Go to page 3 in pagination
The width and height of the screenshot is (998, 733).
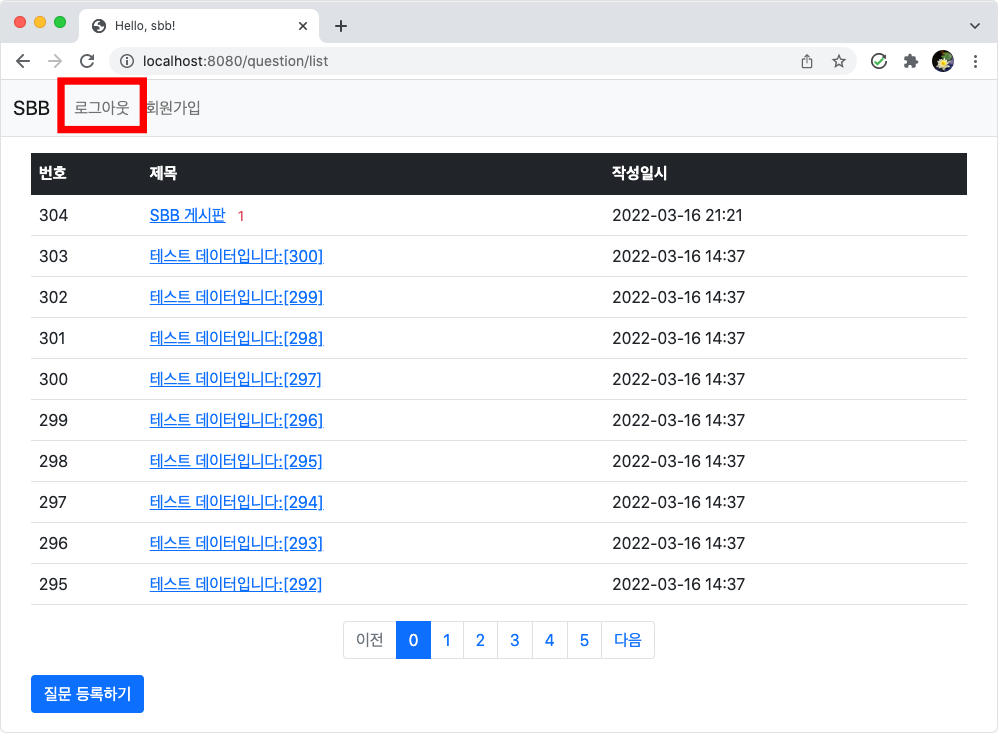tap(515, 640)
